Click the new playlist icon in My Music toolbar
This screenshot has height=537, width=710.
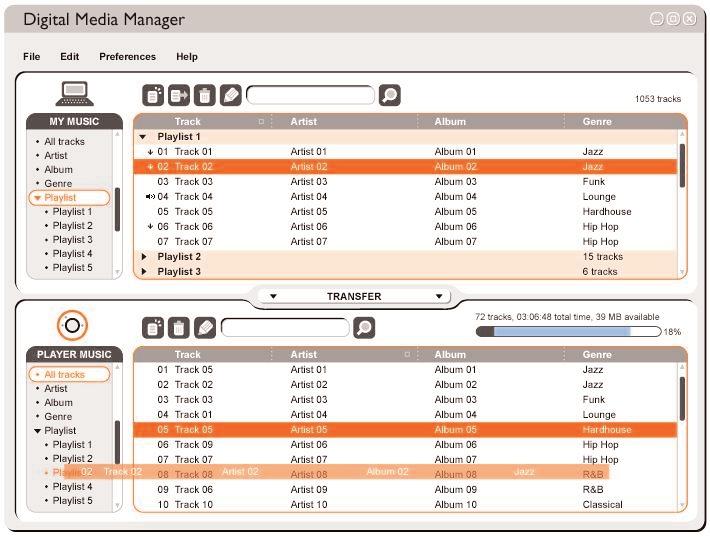tap(153, 96)
